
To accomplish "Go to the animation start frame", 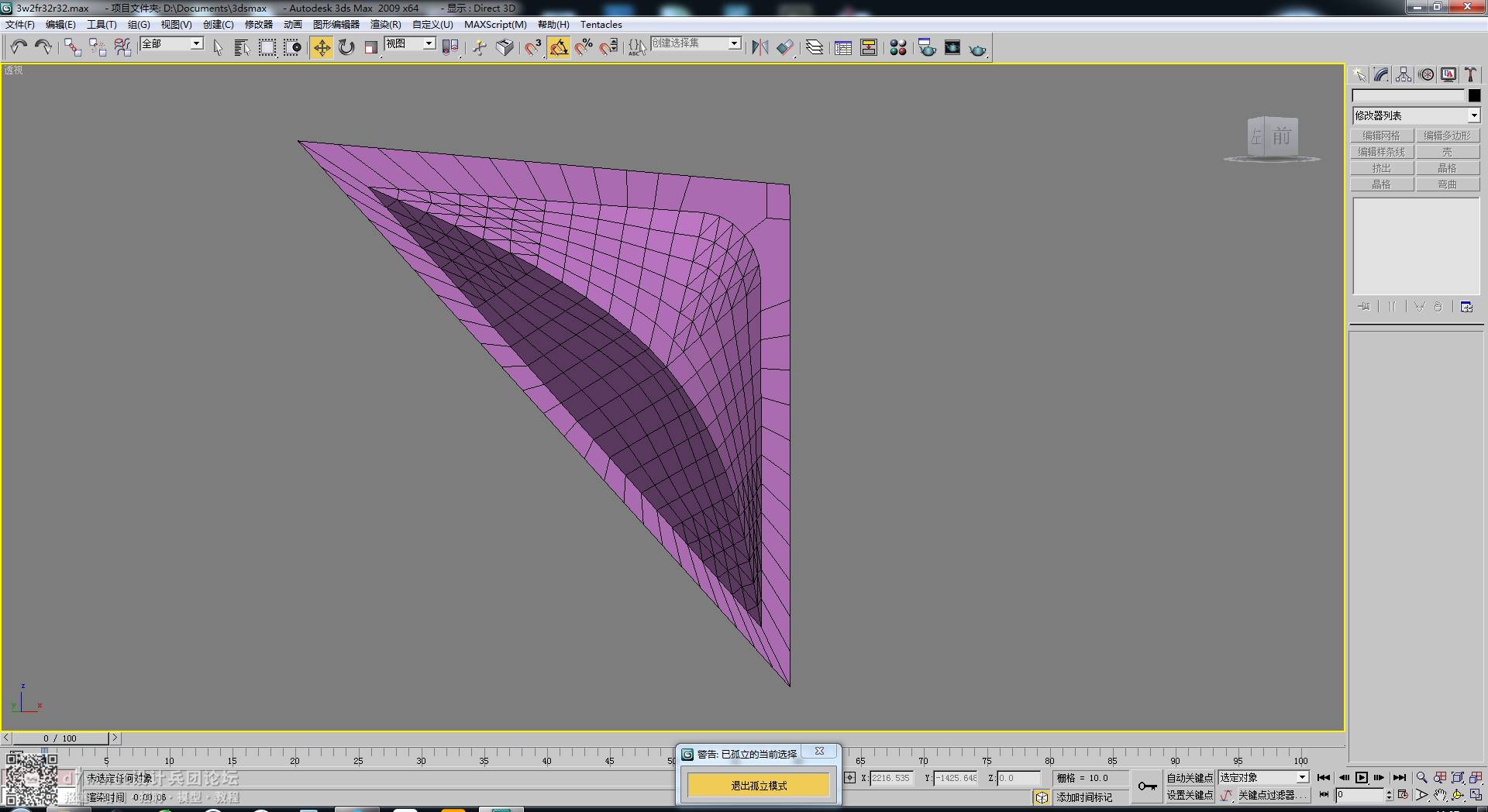I will coord(1324,777).
